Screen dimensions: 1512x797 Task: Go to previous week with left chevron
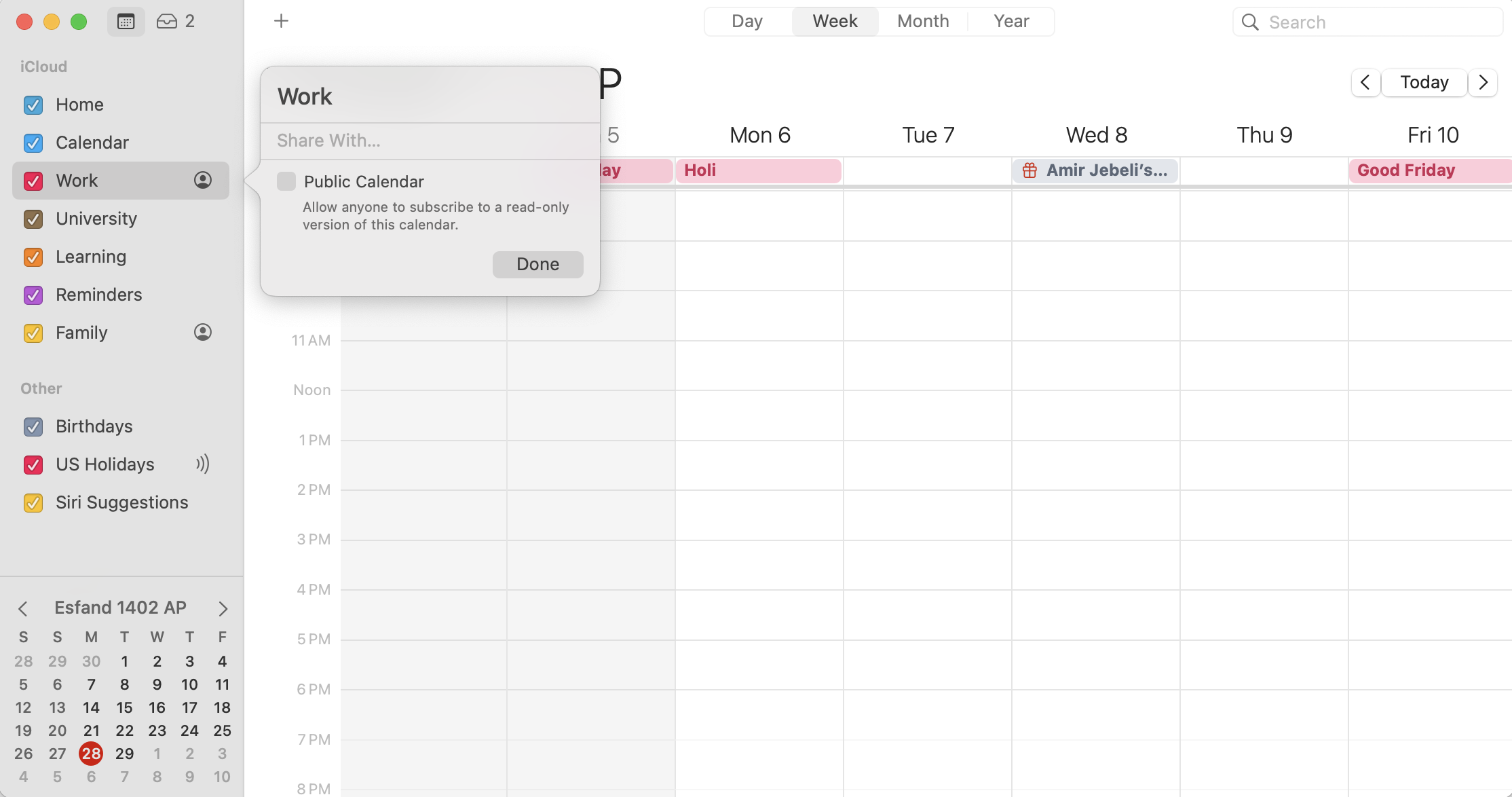(1365, 83)
